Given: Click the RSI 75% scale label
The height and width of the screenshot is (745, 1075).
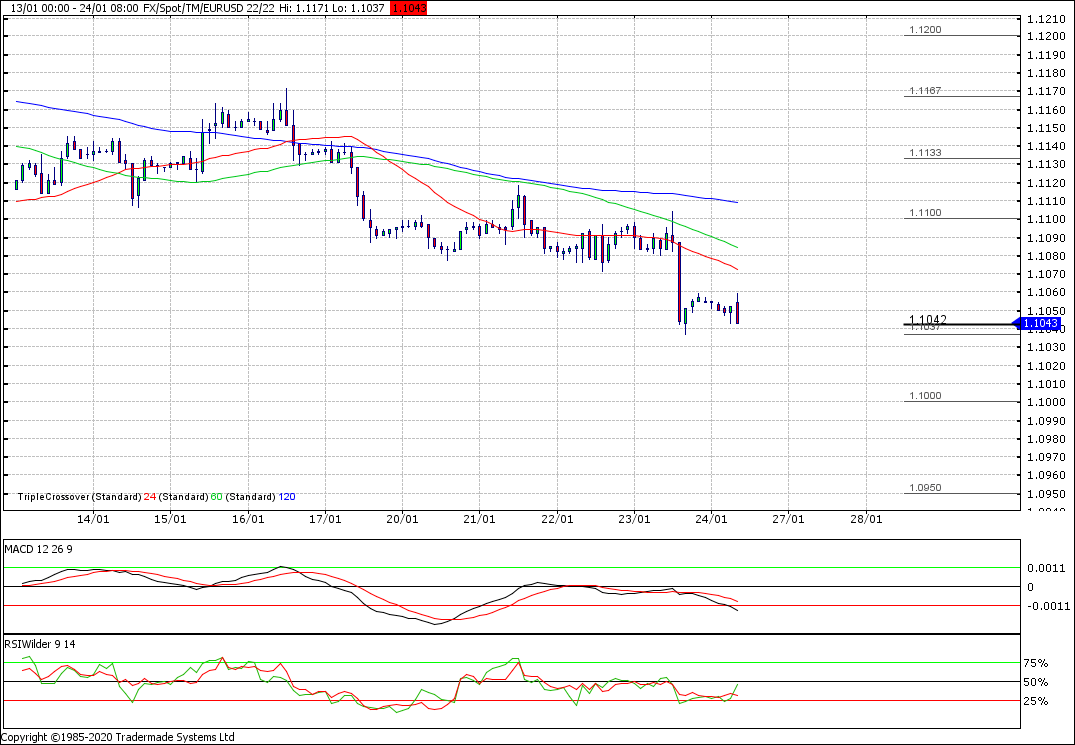Looking at the screenshot, I should [x=1035, y=663].
